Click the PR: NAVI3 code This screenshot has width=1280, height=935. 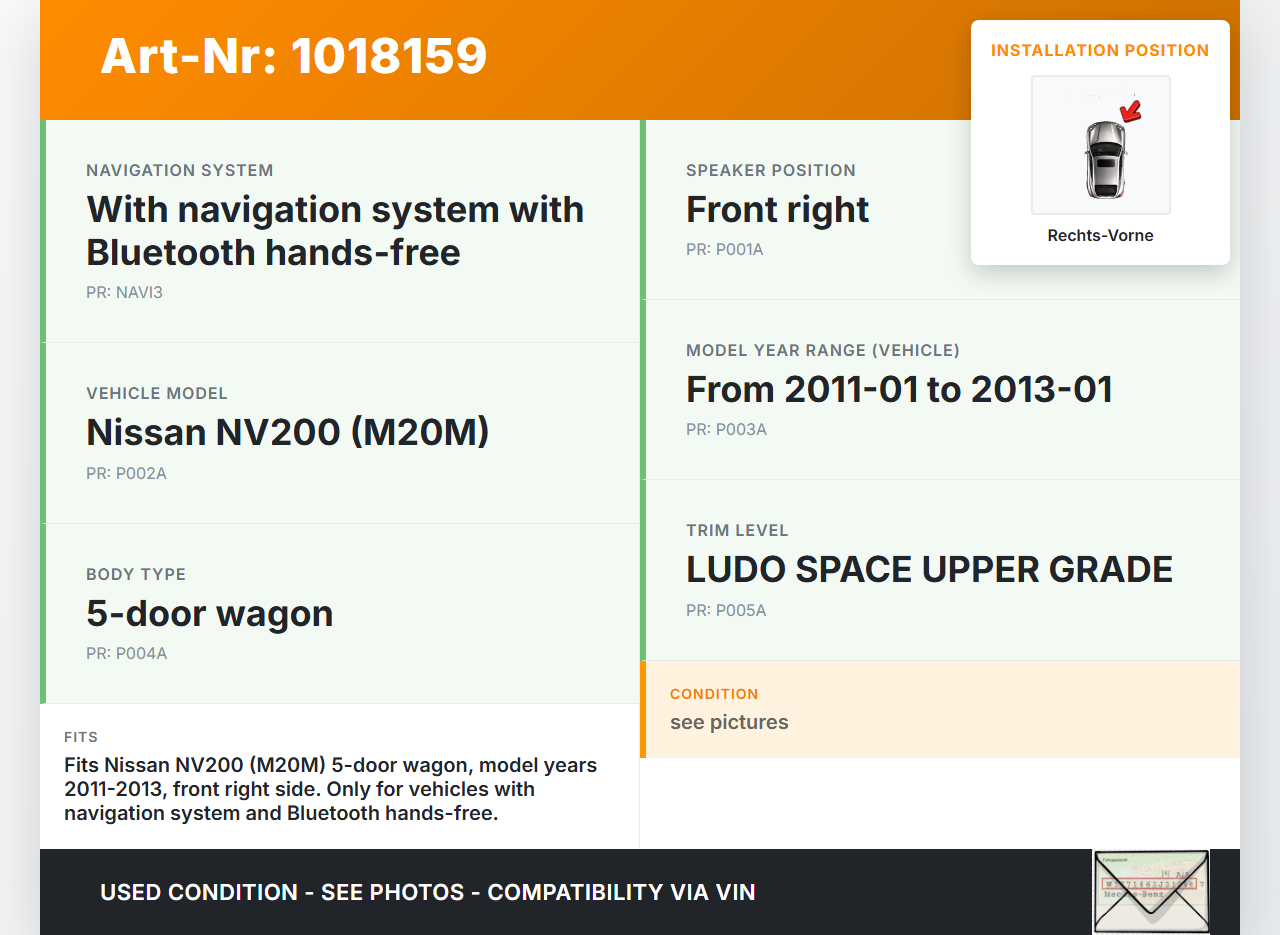click(124, 293)
